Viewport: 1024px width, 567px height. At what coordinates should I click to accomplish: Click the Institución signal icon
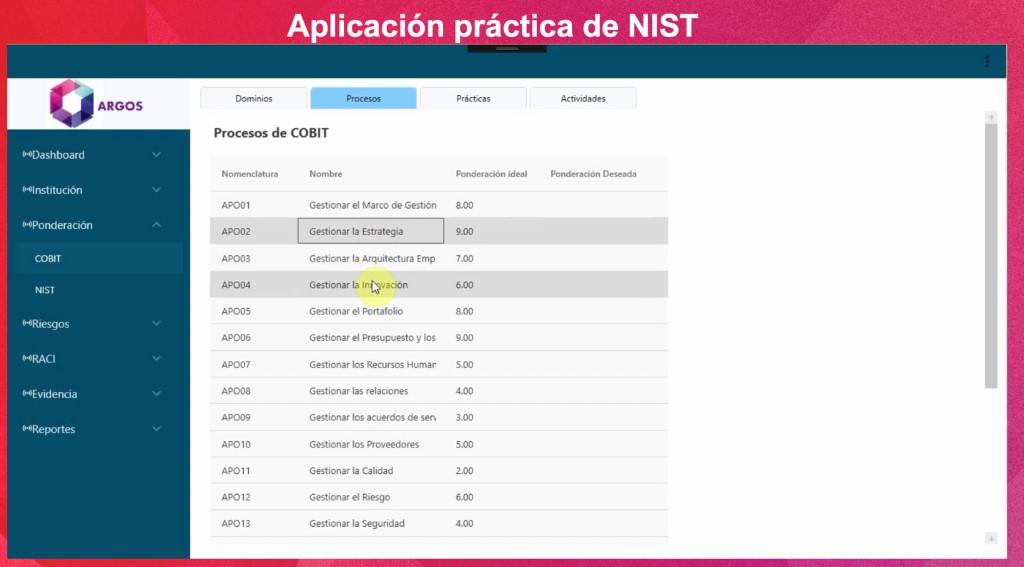27,190
